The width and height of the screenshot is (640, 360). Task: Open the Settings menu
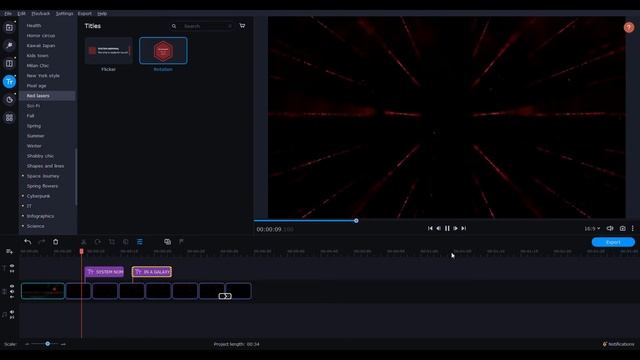64,13
